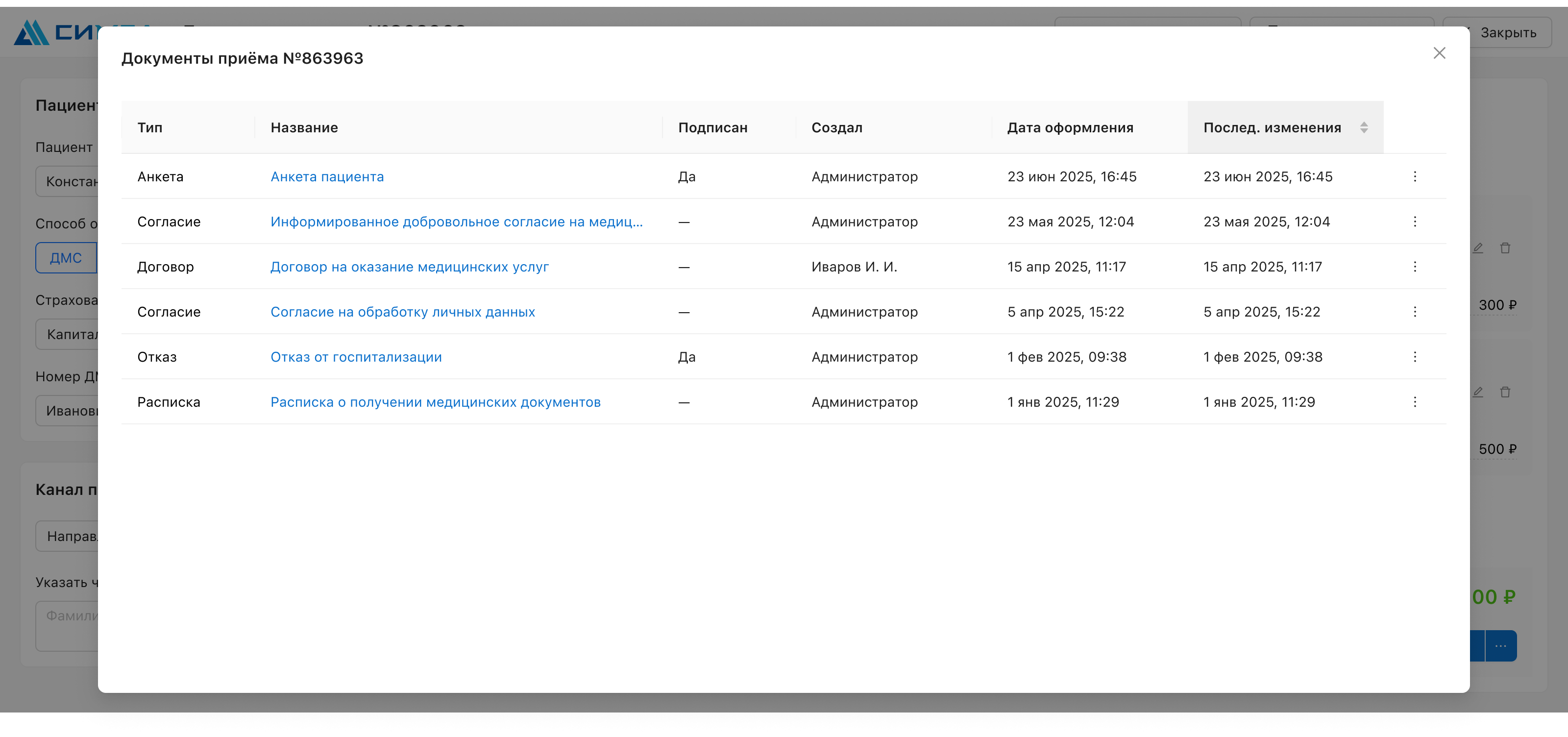The height and width of the screenshot is (737, 1568).
Task: Open actions menu for Анкета пациента row
Action: coord(1415,176)
